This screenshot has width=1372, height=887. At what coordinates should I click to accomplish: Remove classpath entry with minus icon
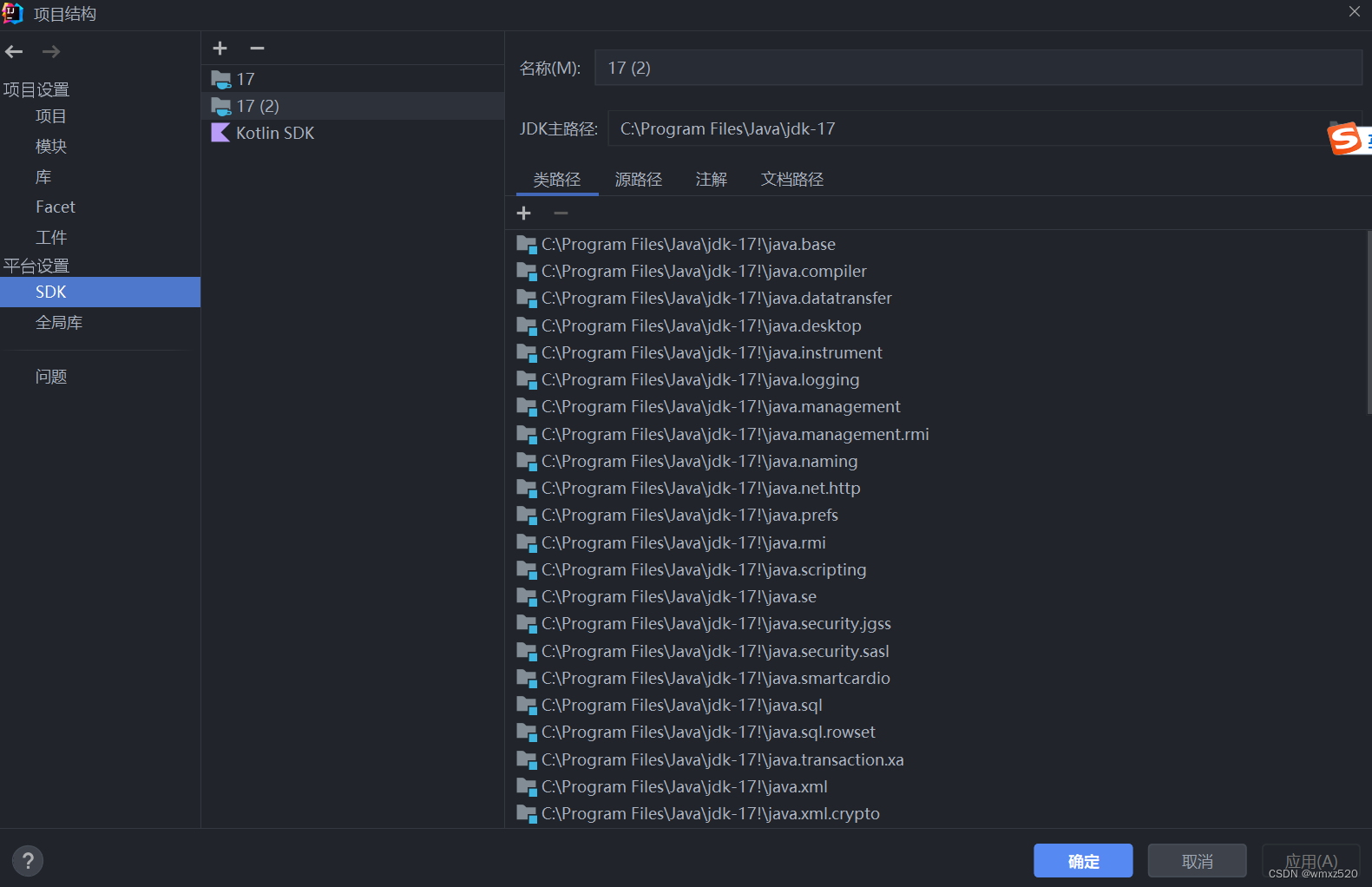click(x=561, y=214)
